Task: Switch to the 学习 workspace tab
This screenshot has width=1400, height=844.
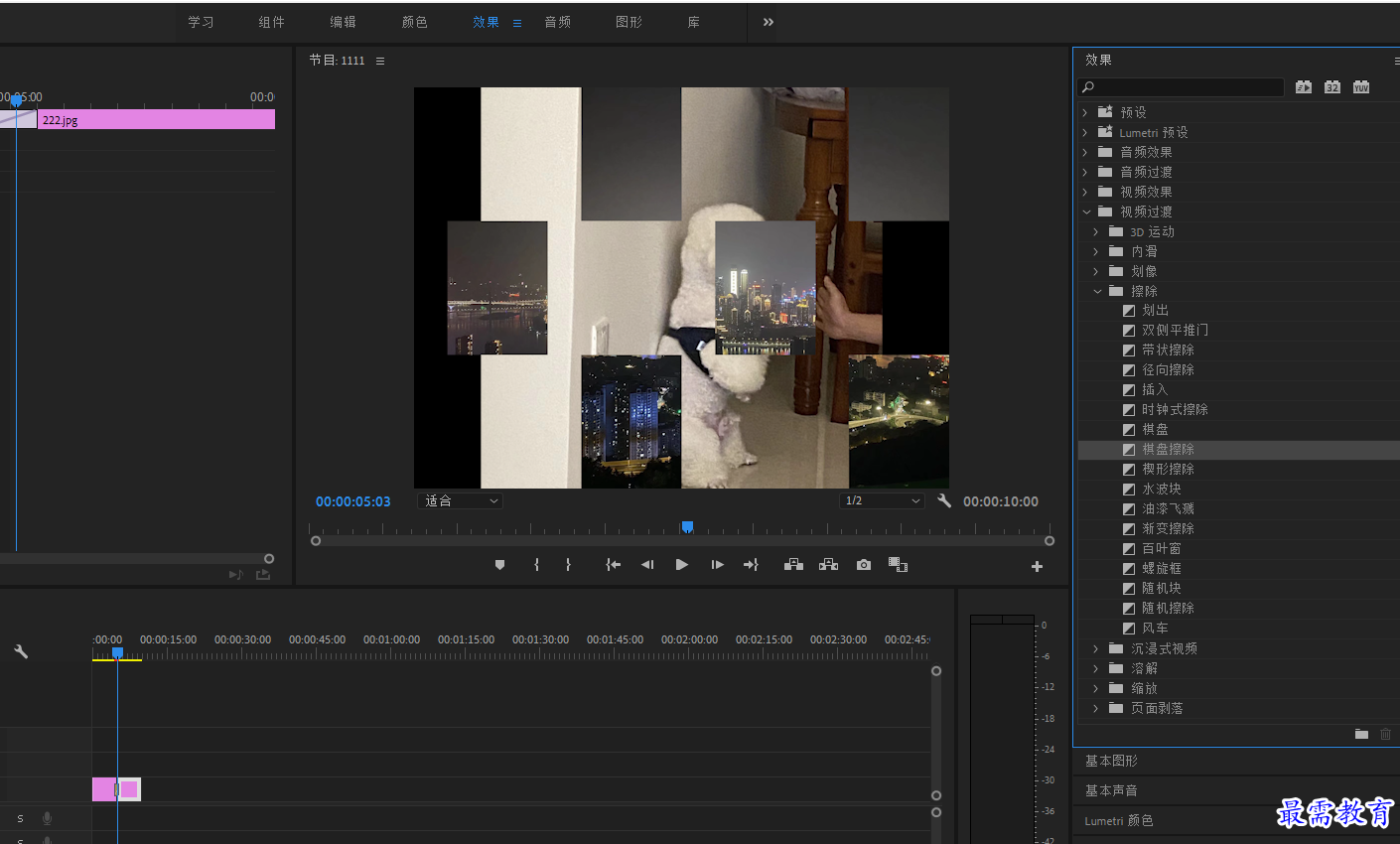Action: tap(201, 22)
